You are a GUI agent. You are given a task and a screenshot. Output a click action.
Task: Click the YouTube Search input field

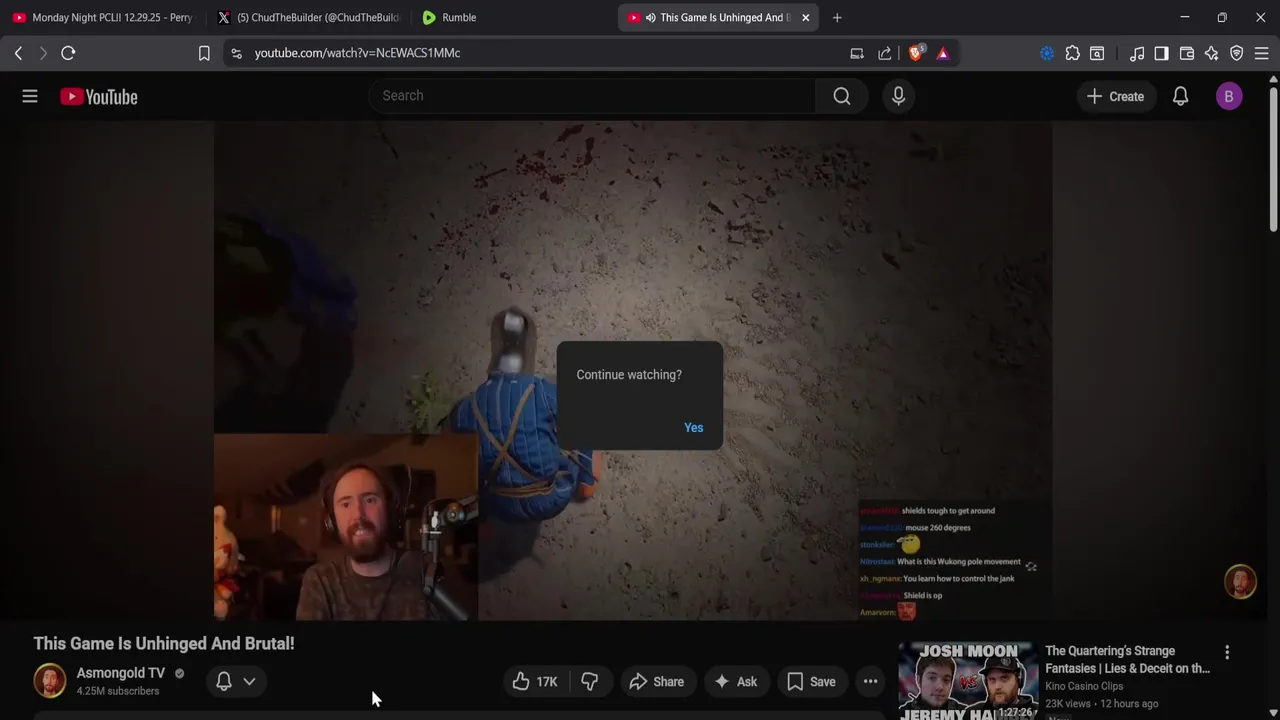coord(592,96)
